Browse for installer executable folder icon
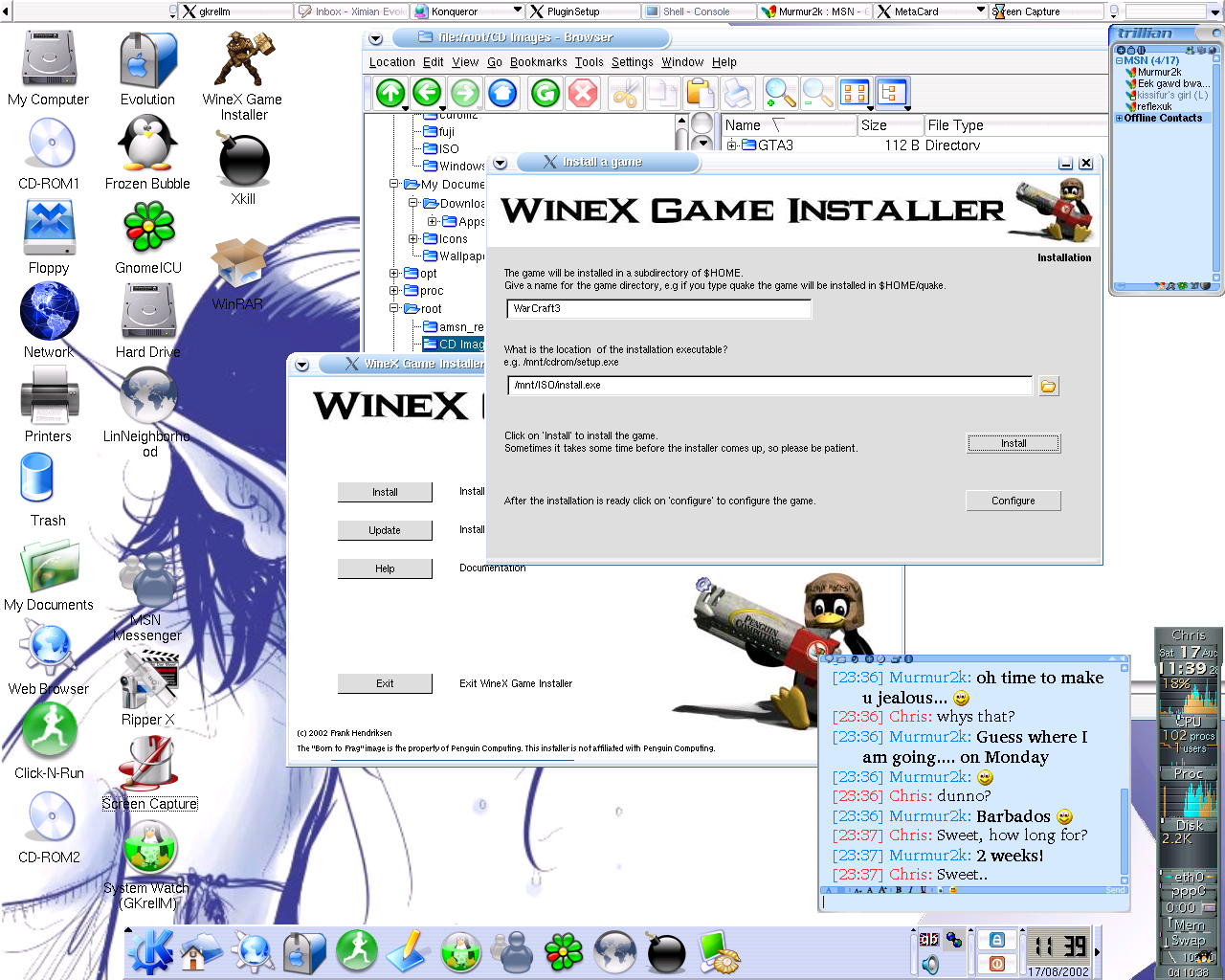 1049,387
